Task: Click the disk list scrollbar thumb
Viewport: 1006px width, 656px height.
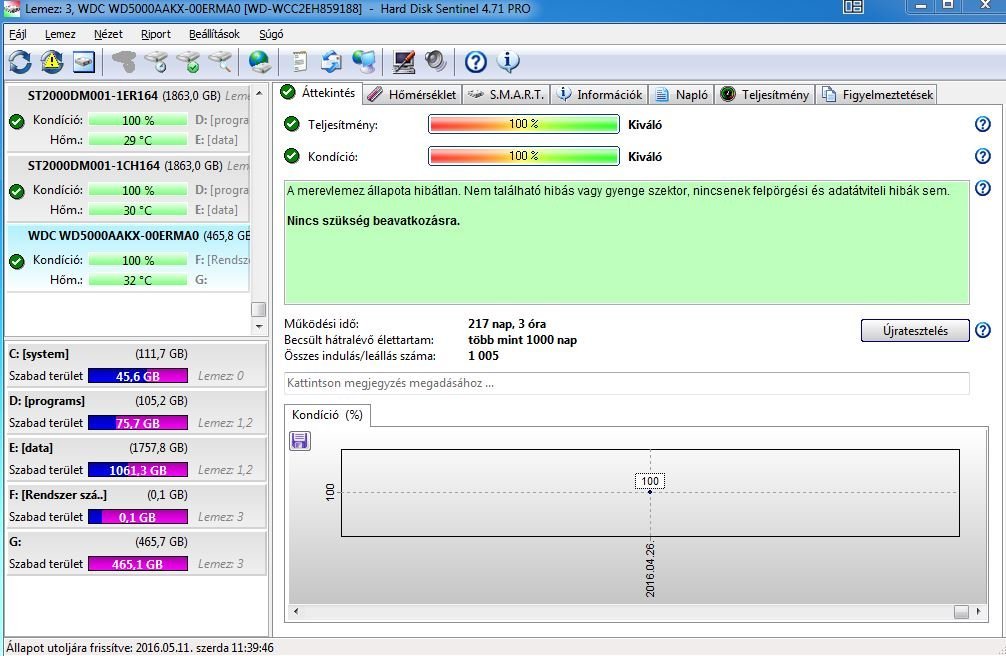Action: pyautogui.click(x=259, y=309)
